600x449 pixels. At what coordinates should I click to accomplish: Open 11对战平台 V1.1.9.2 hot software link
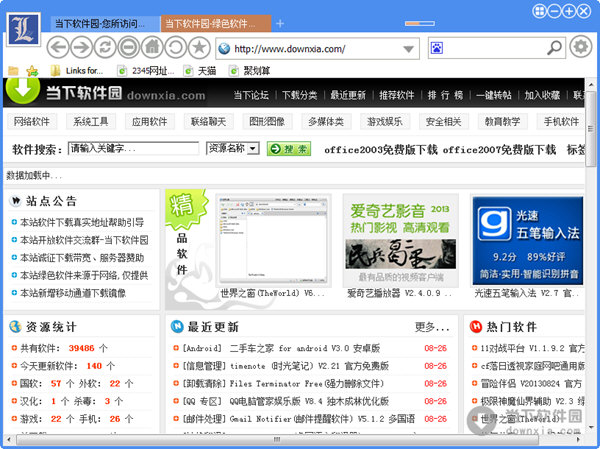533,348
